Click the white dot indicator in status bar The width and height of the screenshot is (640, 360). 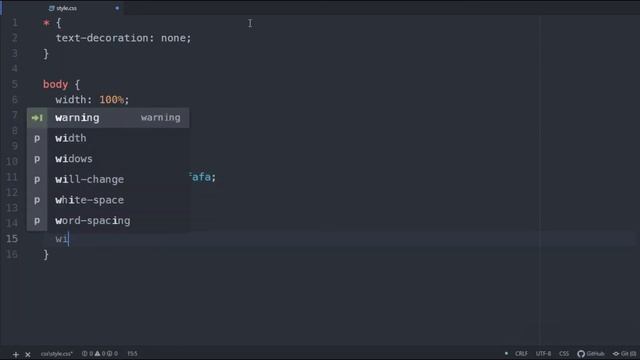pyautogui.click(x=506, y=353)
